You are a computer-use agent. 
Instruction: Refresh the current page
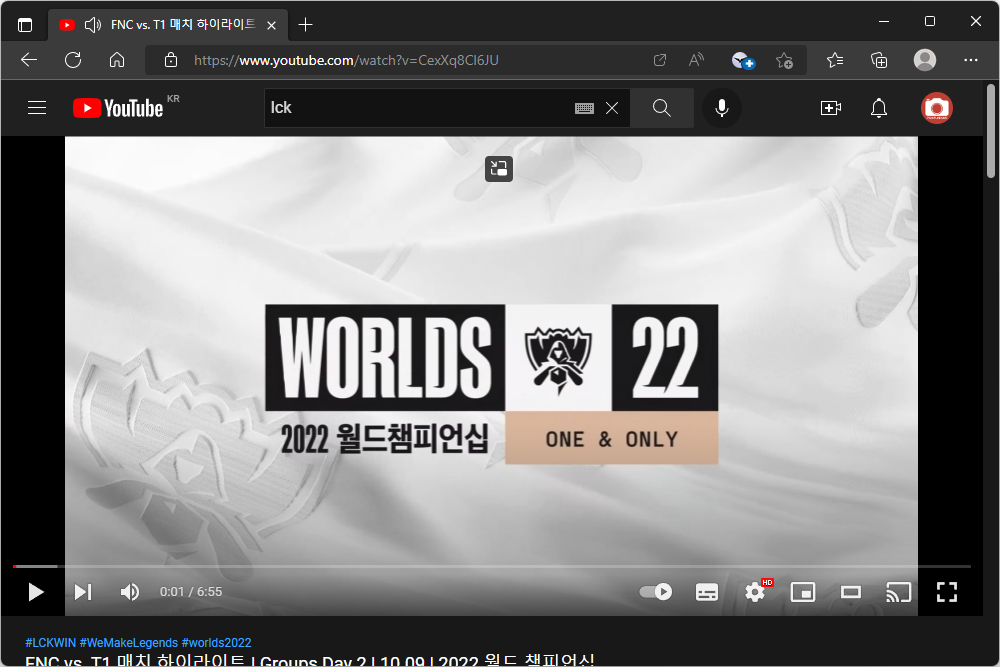[73, 60]
